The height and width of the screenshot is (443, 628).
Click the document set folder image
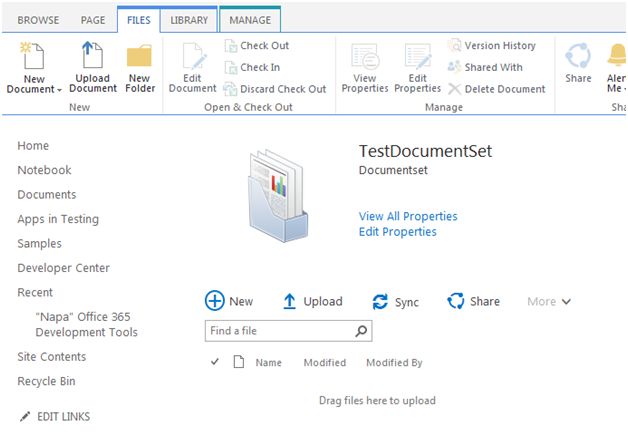[278, 196]
